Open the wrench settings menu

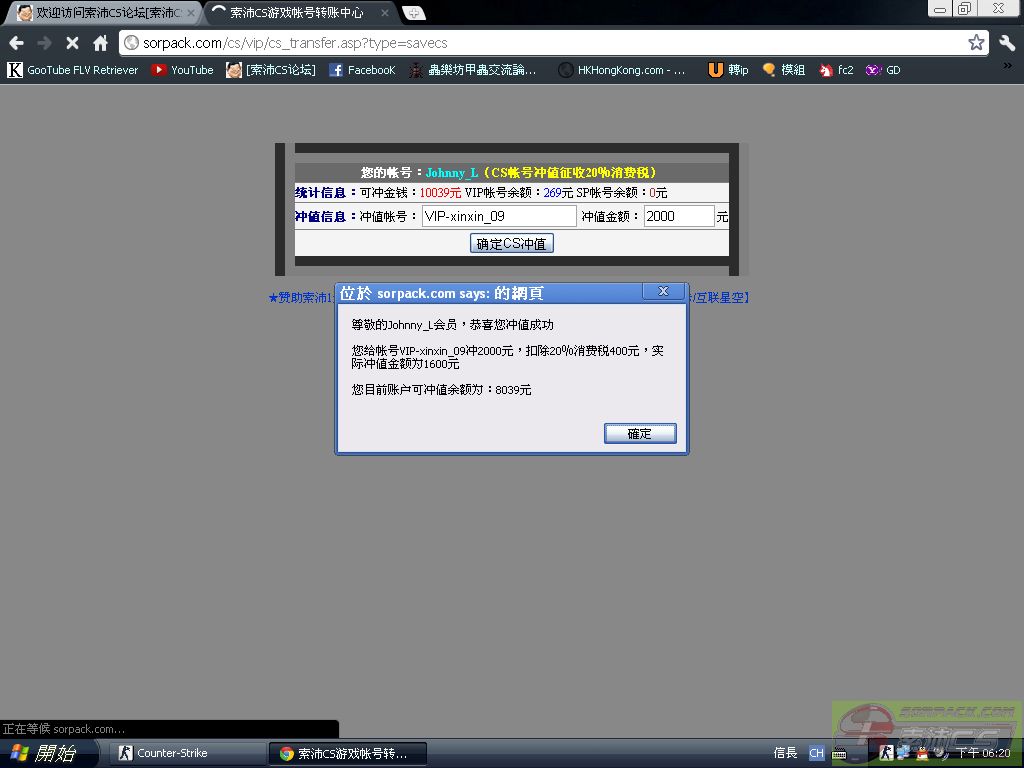tap(1006, 43)
